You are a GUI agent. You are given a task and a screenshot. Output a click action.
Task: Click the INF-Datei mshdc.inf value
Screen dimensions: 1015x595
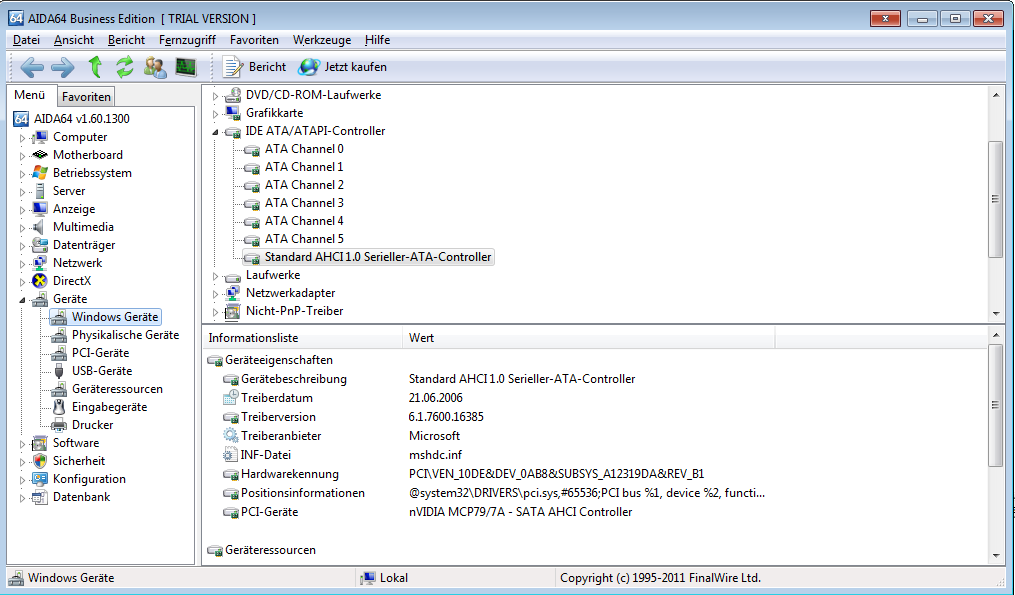pos(435,455)
